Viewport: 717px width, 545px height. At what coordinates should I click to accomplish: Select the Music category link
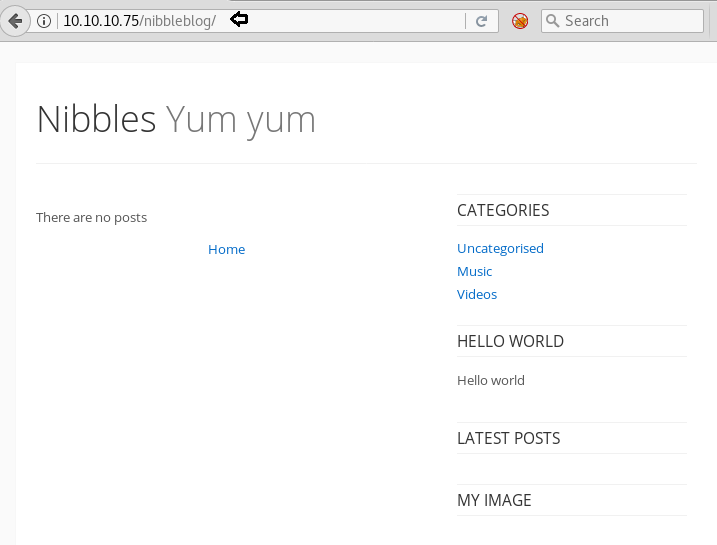[474, 271]
